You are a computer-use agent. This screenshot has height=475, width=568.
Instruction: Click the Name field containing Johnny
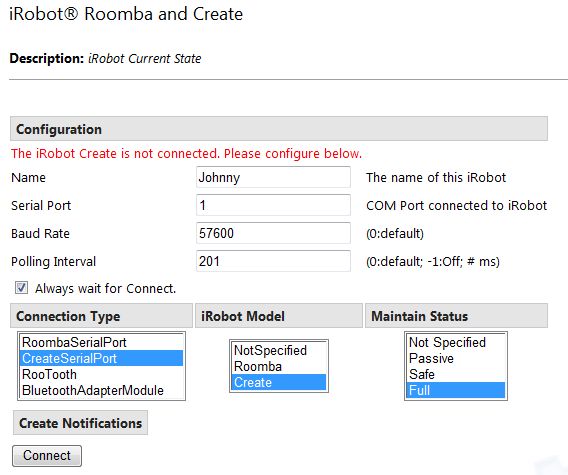[273, 177]
